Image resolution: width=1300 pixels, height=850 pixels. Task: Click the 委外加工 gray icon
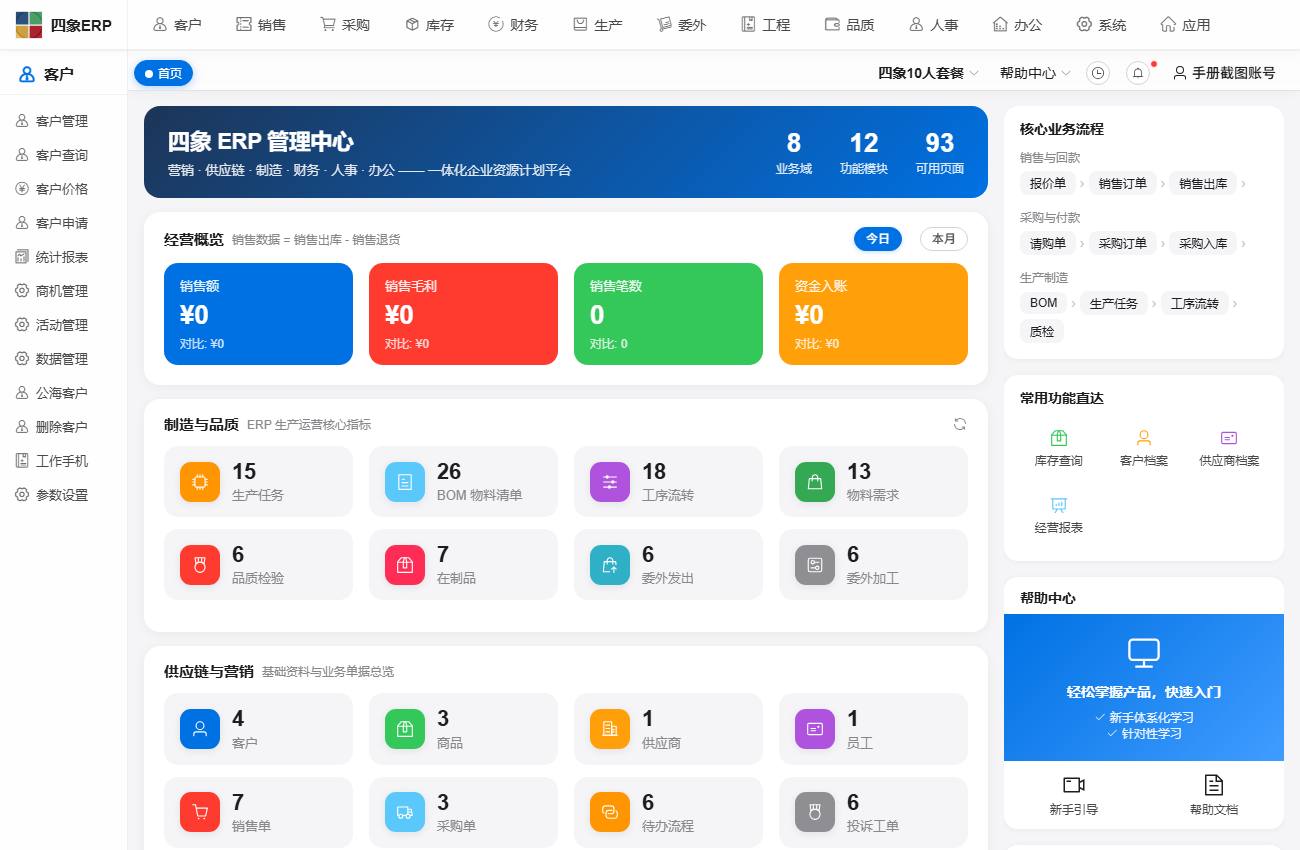815,565
